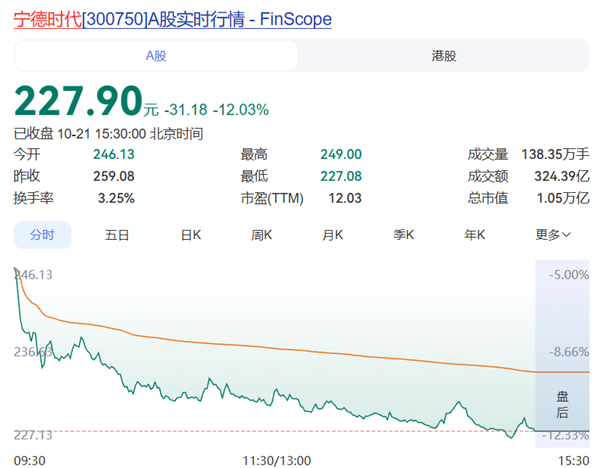Select the 日K chart view
This screenshot has height=468, width=600.
[191, 235]
